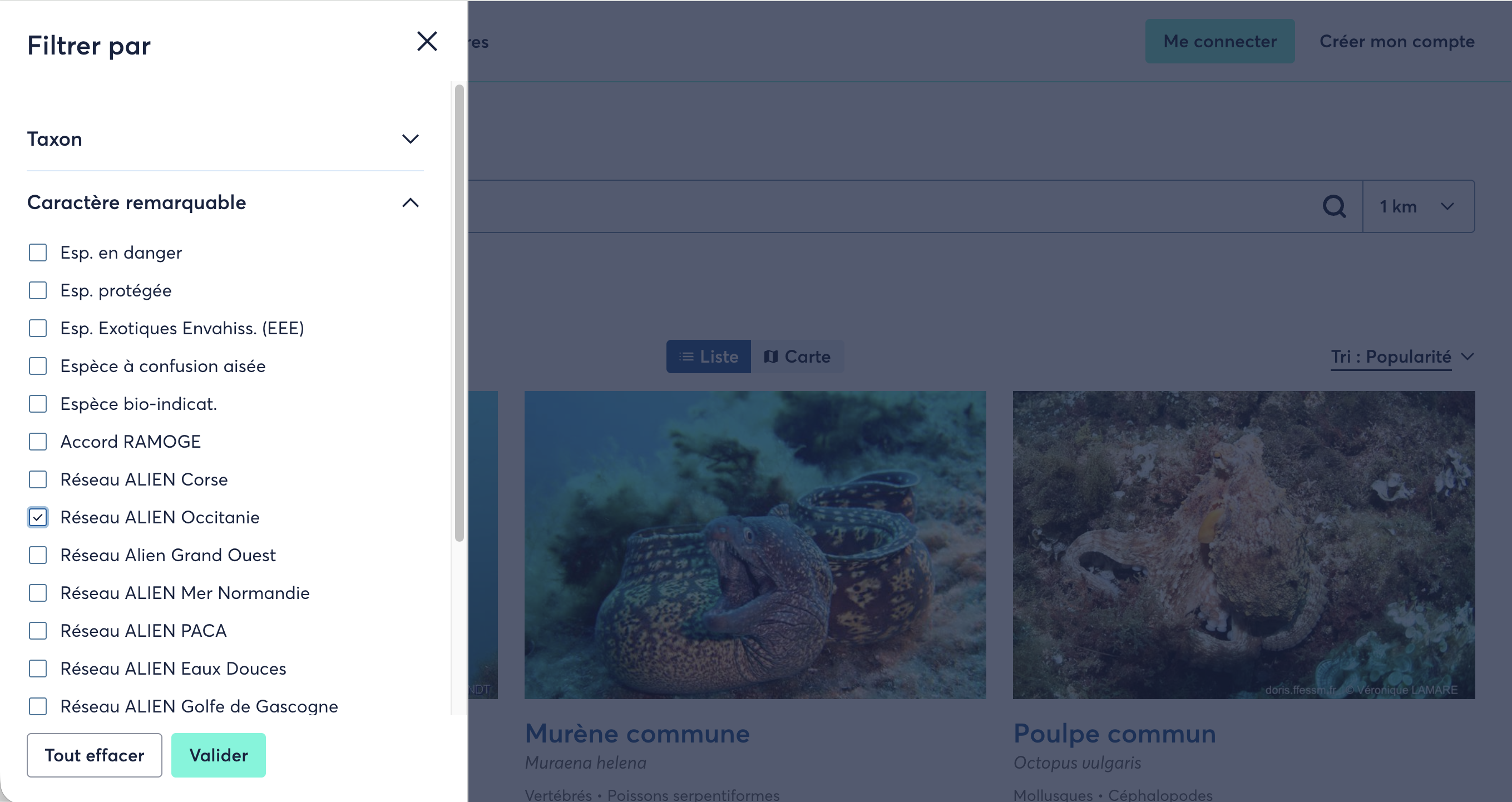Click the Tout effacer button
Image resolution: width=1512 pixels, height=802 pixels.
tap(95, 755)
